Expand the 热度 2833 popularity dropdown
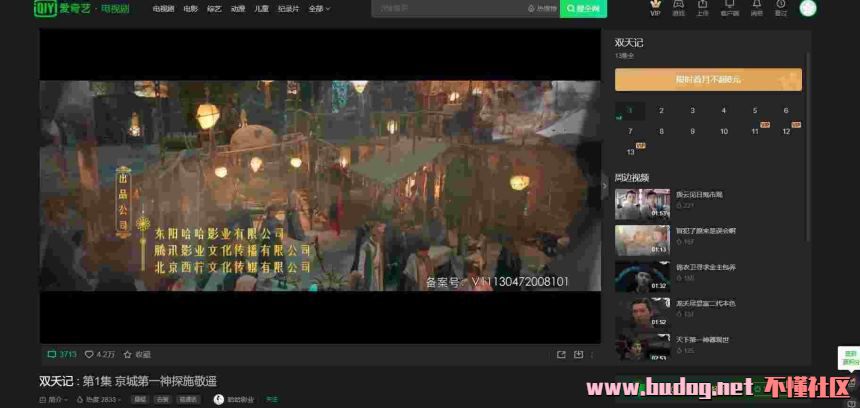Image resolution: width=860 pixels, height=408 pixels. click(x=99, y=400)
